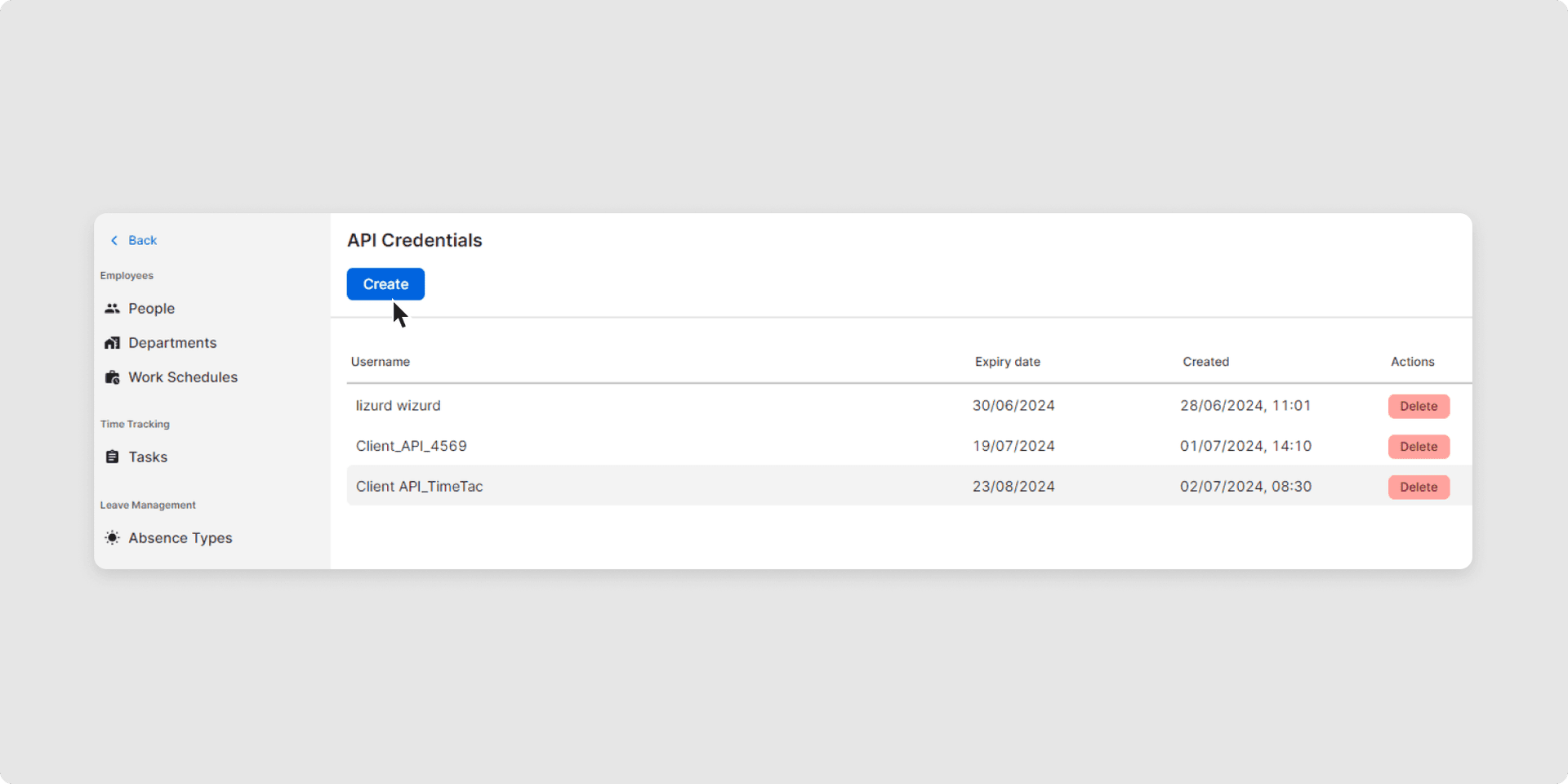Click the Absence Types sun icon
The width and height of the screenshot is (1568, 784).
tap(112, 538)
